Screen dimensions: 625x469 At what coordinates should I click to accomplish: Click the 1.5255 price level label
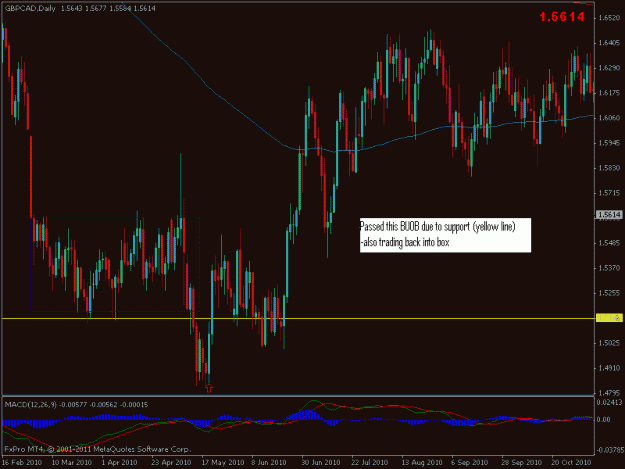[609, 293]
